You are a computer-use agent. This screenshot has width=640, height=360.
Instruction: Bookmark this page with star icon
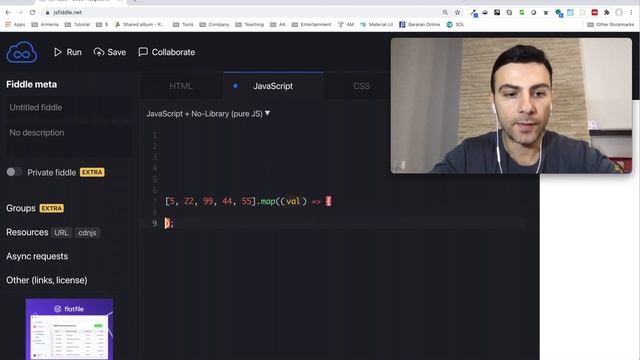(x=458, y=13)
